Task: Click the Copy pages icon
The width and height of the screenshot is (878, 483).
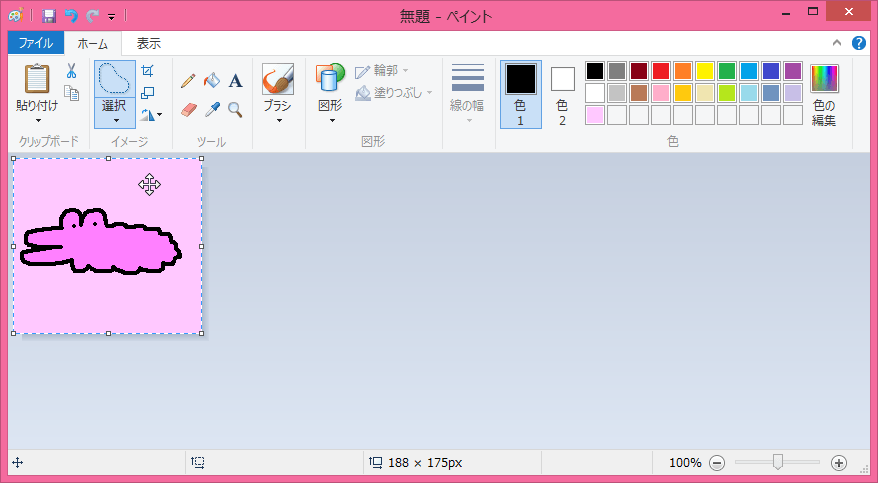Action: (x=72, y=93)
